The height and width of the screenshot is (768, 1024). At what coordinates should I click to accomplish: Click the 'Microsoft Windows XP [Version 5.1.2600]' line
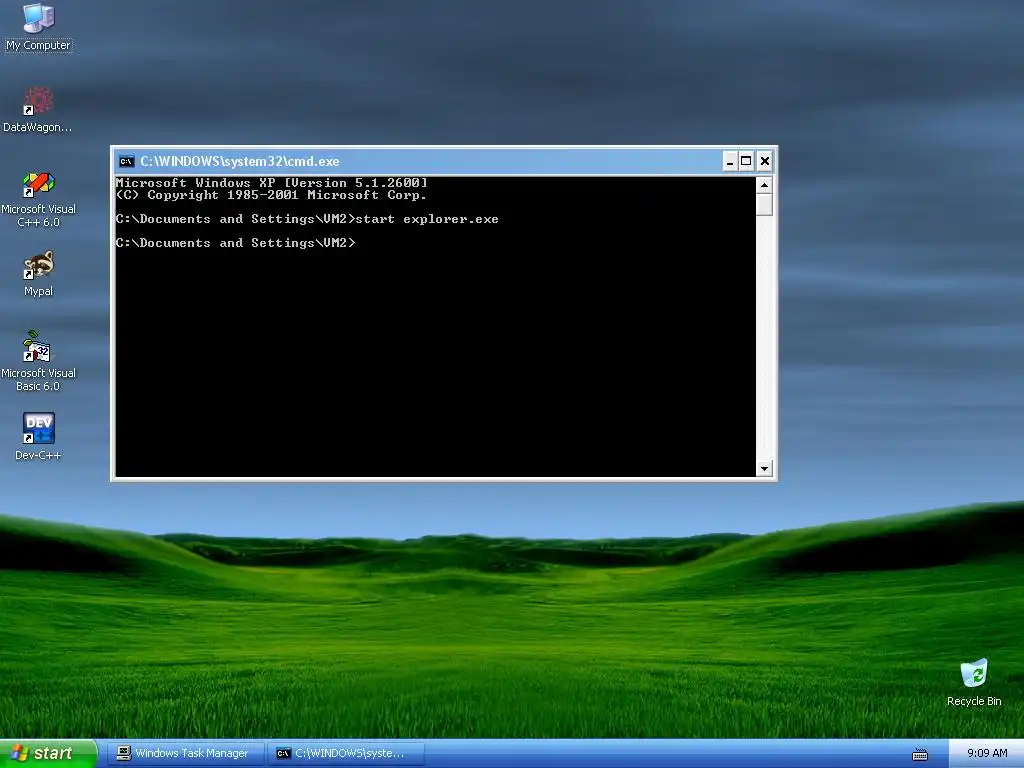(x=272, y=183)
